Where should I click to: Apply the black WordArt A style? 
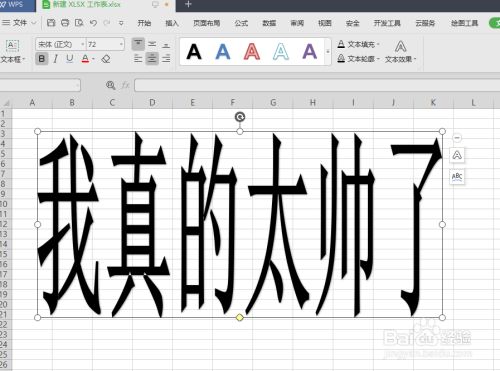click(x=194, y=52)
